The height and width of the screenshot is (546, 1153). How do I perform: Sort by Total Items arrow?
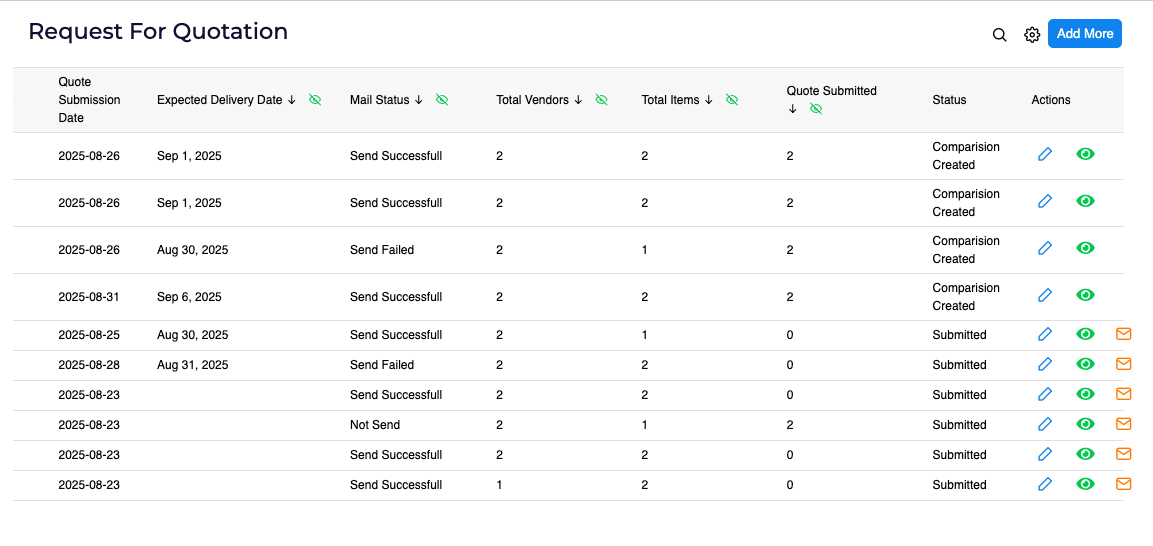tap(708, 100)
